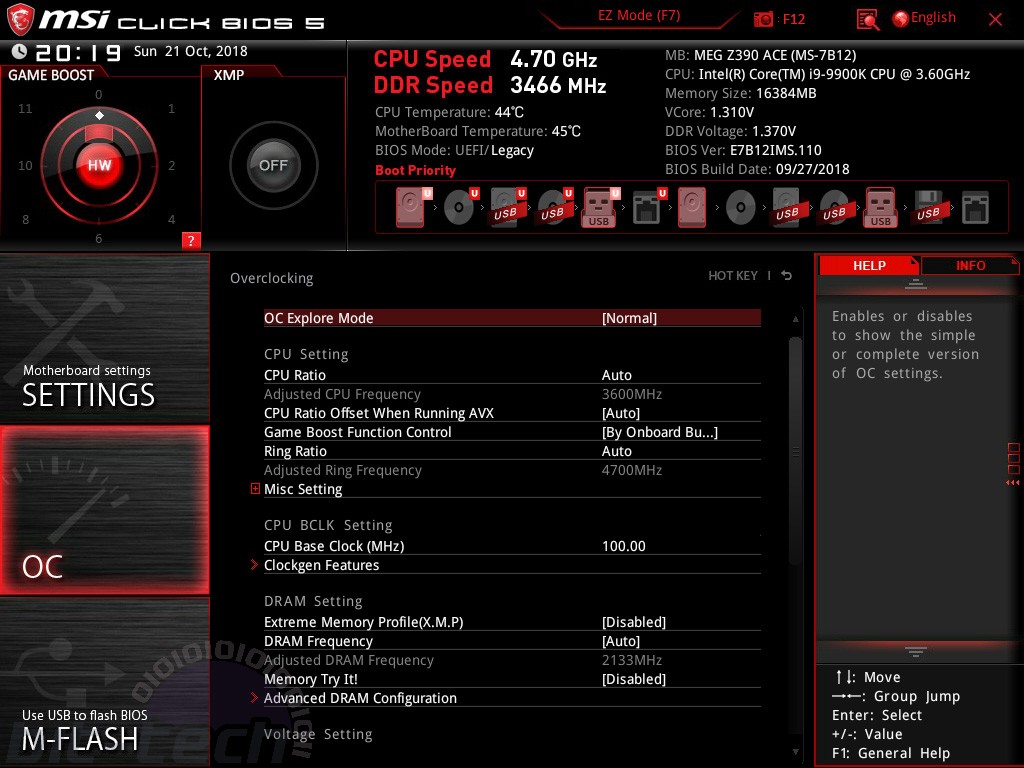Image resolution: width=1024 pixels, height=768 pixels.
Task: Select the UEFI network boot icon
Action: [x=648, y=207]
